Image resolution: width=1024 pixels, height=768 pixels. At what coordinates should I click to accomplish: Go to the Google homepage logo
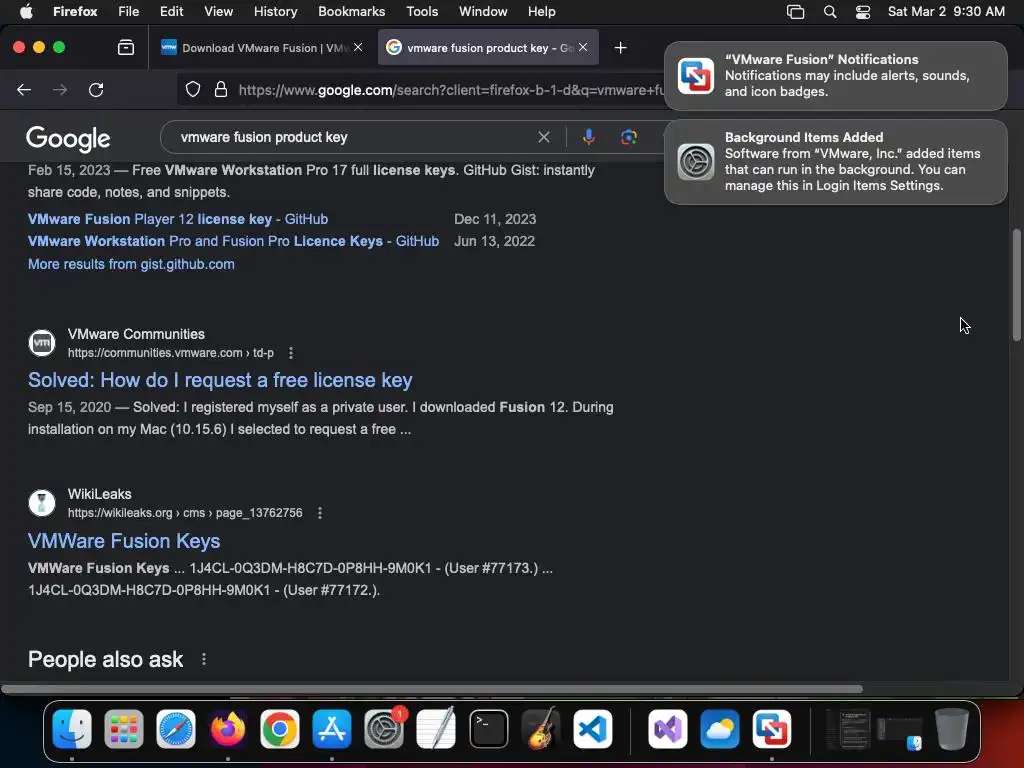(68, 138)
